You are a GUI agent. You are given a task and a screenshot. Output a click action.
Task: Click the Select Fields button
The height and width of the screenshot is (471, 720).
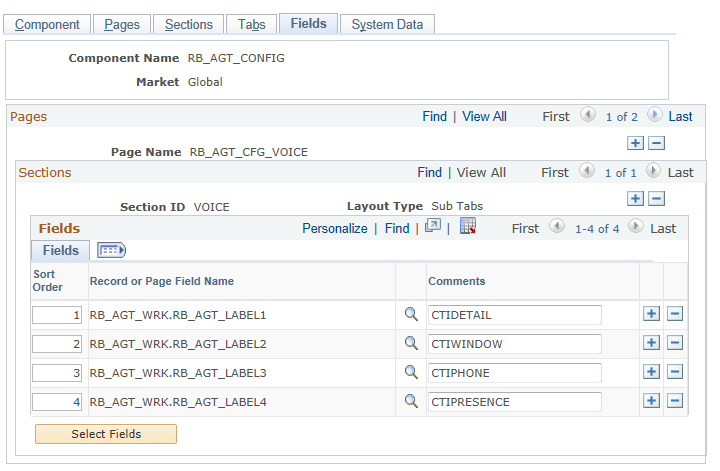point(106,434)
